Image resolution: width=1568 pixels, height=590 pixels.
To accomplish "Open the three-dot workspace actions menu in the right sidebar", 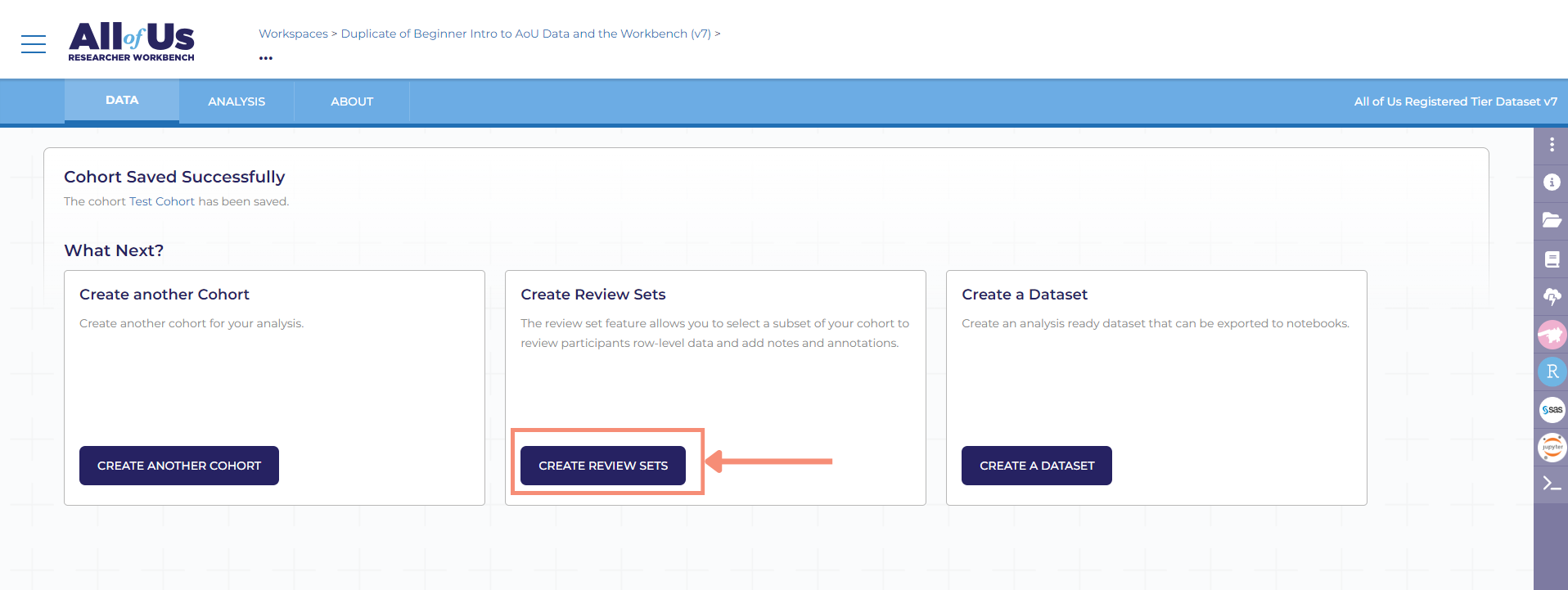I will (x=1552, y=145).
